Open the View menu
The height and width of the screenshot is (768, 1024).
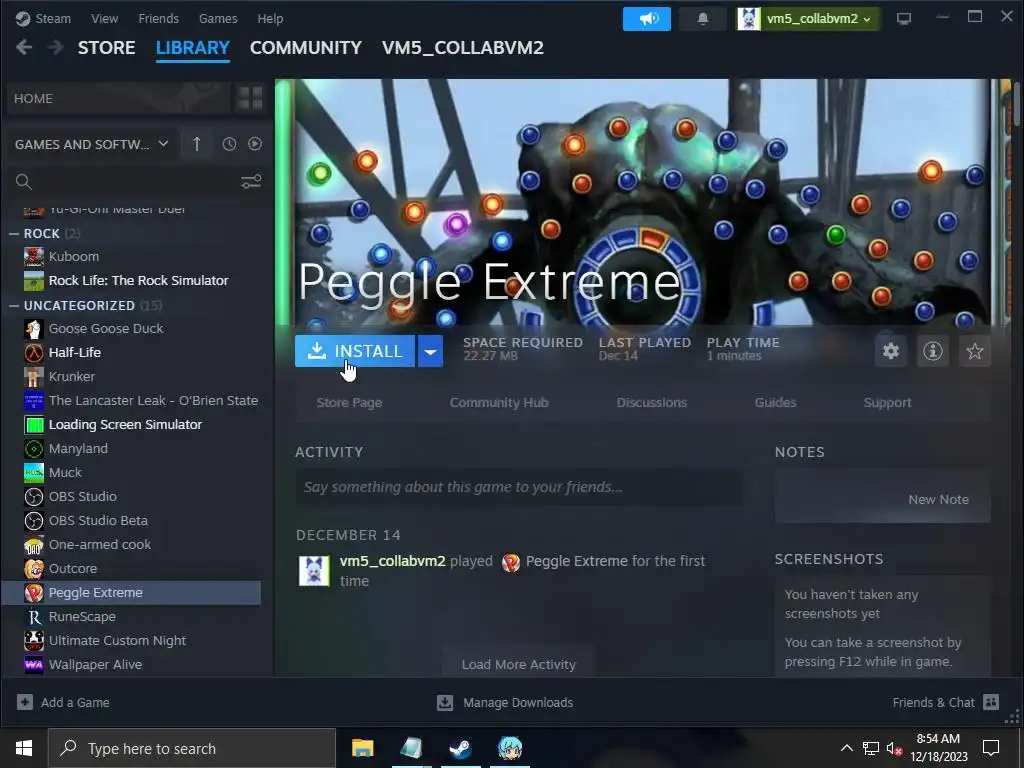[x=104, y=18]
